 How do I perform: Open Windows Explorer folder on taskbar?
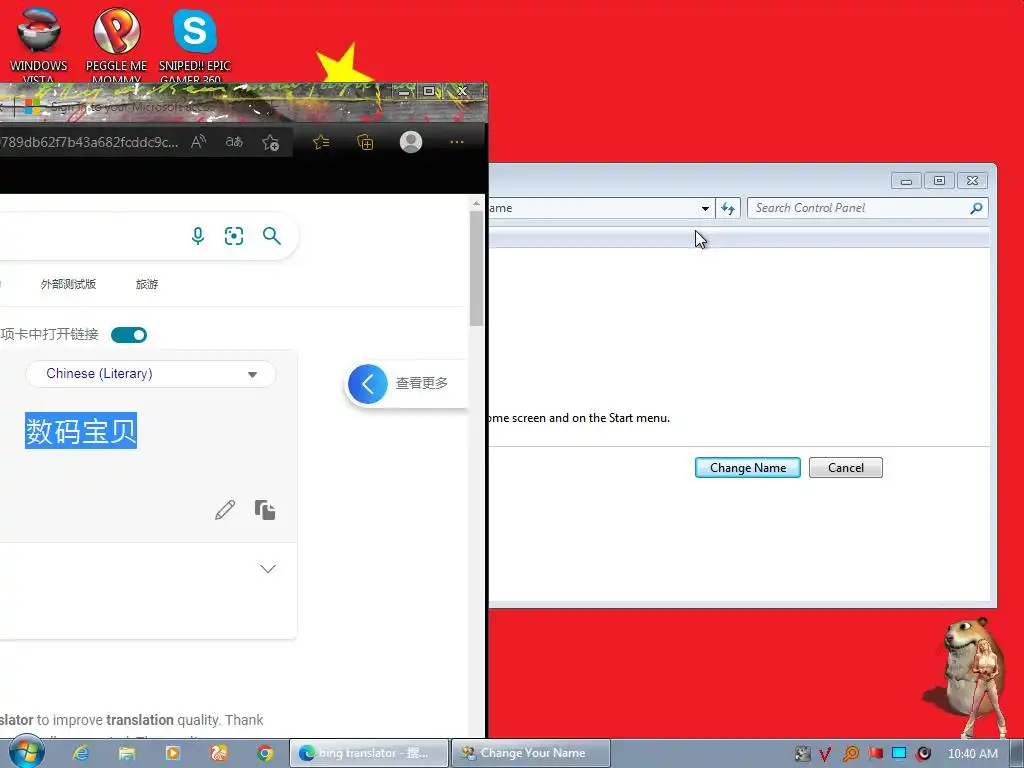(127, 753)
